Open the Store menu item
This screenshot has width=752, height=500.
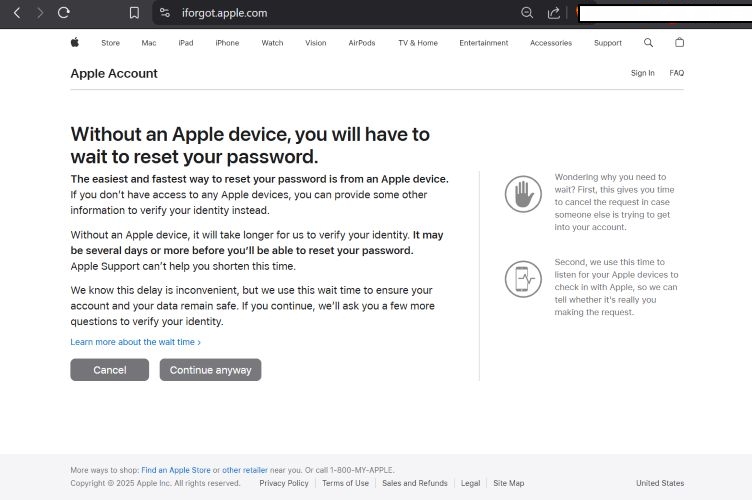coord(110,43)
